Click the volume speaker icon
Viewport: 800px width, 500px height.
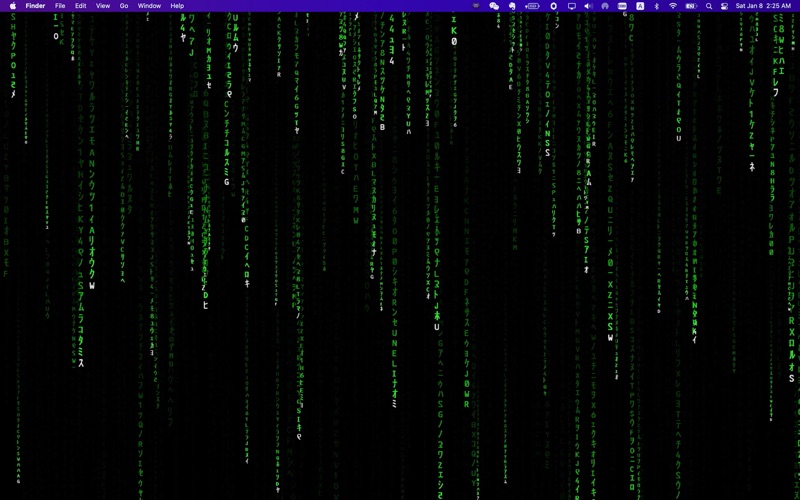(588, 6)
